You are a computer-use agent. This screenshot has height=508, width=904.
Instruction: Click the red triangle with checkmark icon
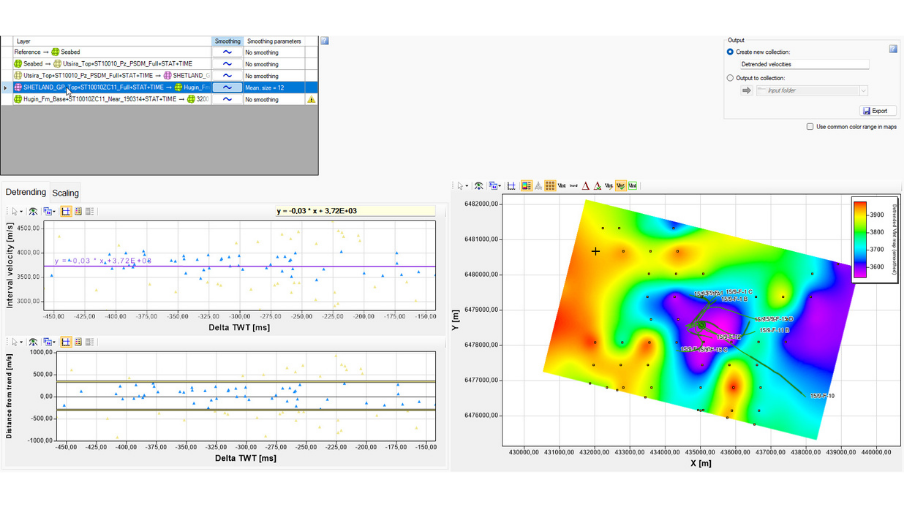597,186
